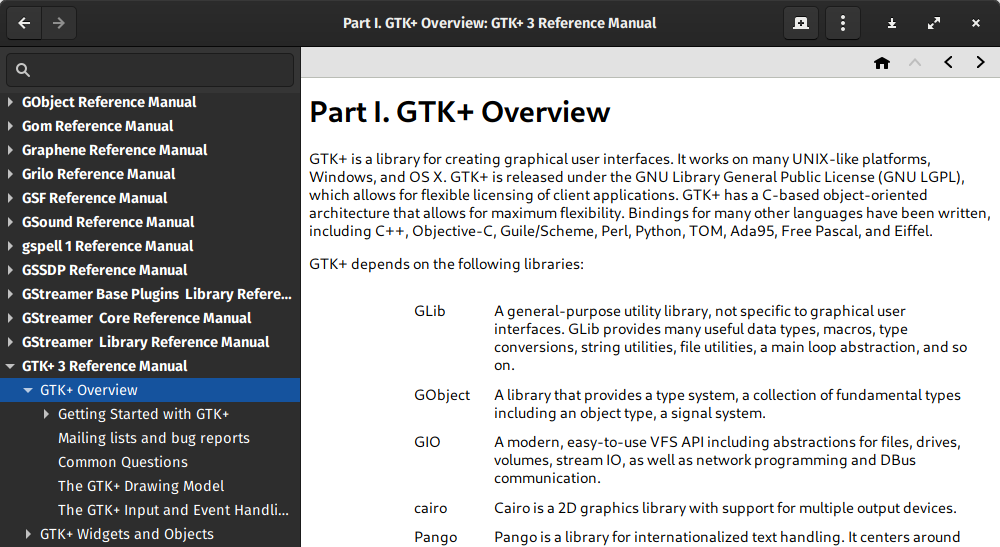Expand the GObject Reference Manual book
Image resolution: width=1000 pixels, height=547 pixels.
point(11,102)
